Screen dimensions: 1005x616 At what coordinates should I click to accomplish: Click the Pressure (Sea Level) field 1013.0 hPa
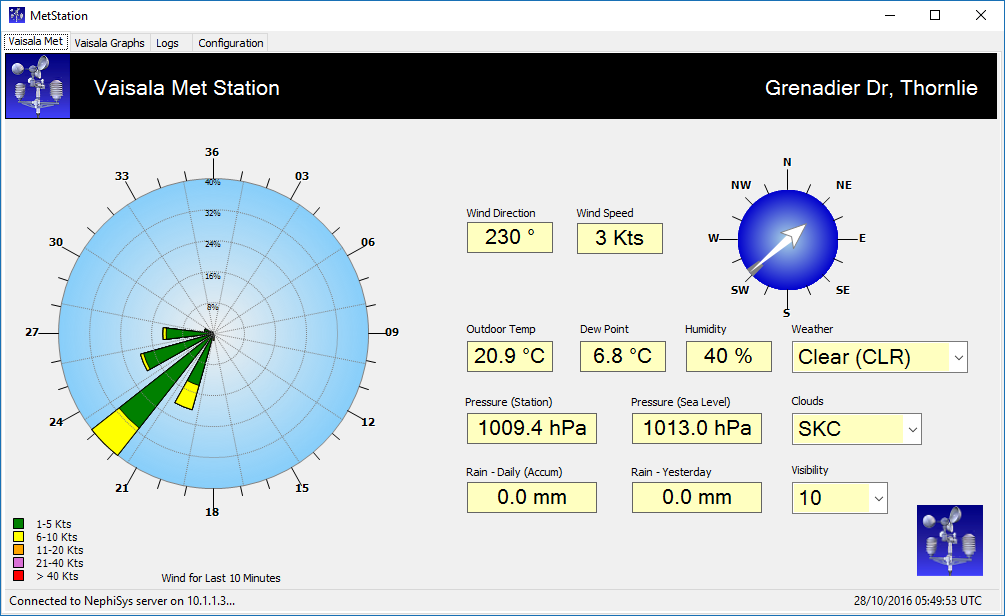point(697,428)
